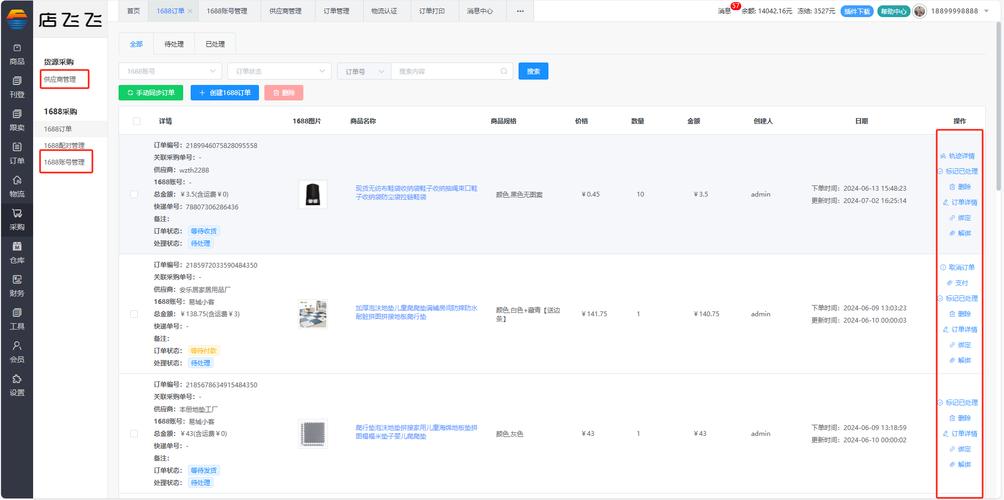Switch to the 待处理 tab
Viewport: 1004px width, 500px height.
(x=173, y=44)
